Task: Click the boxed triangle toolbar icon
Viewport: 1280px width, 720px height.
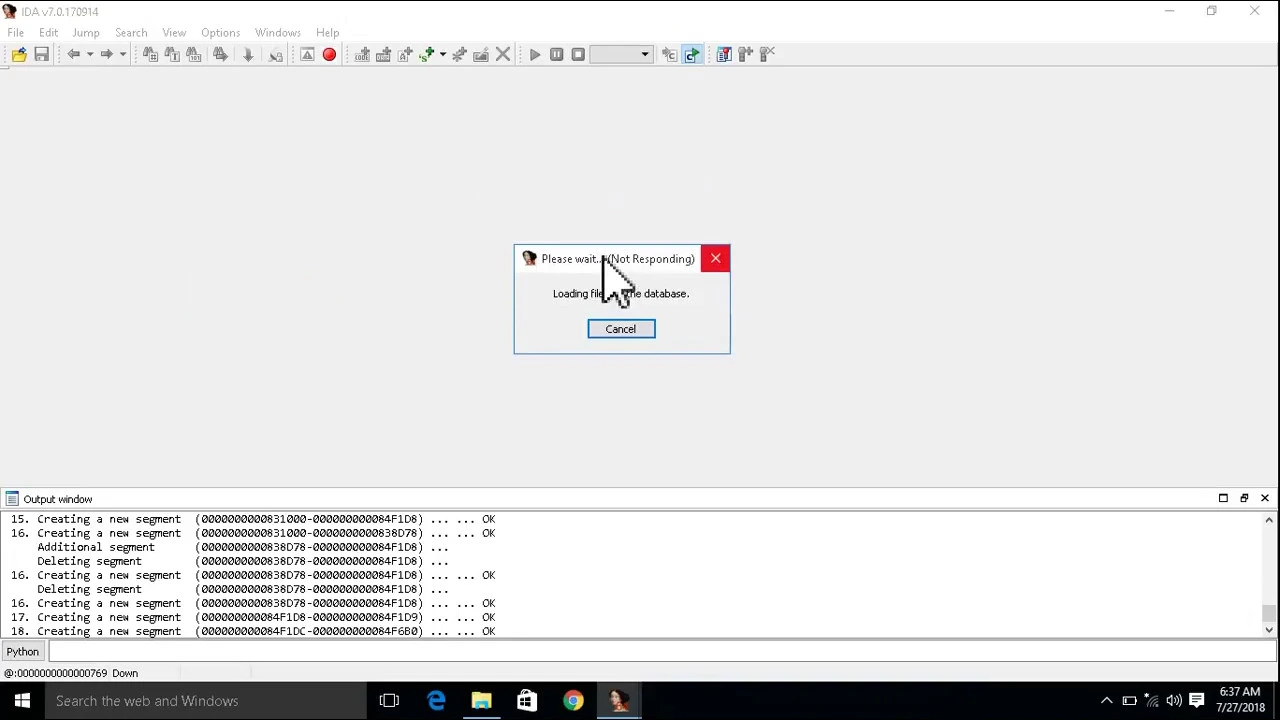Action: (x=307, y=55)
